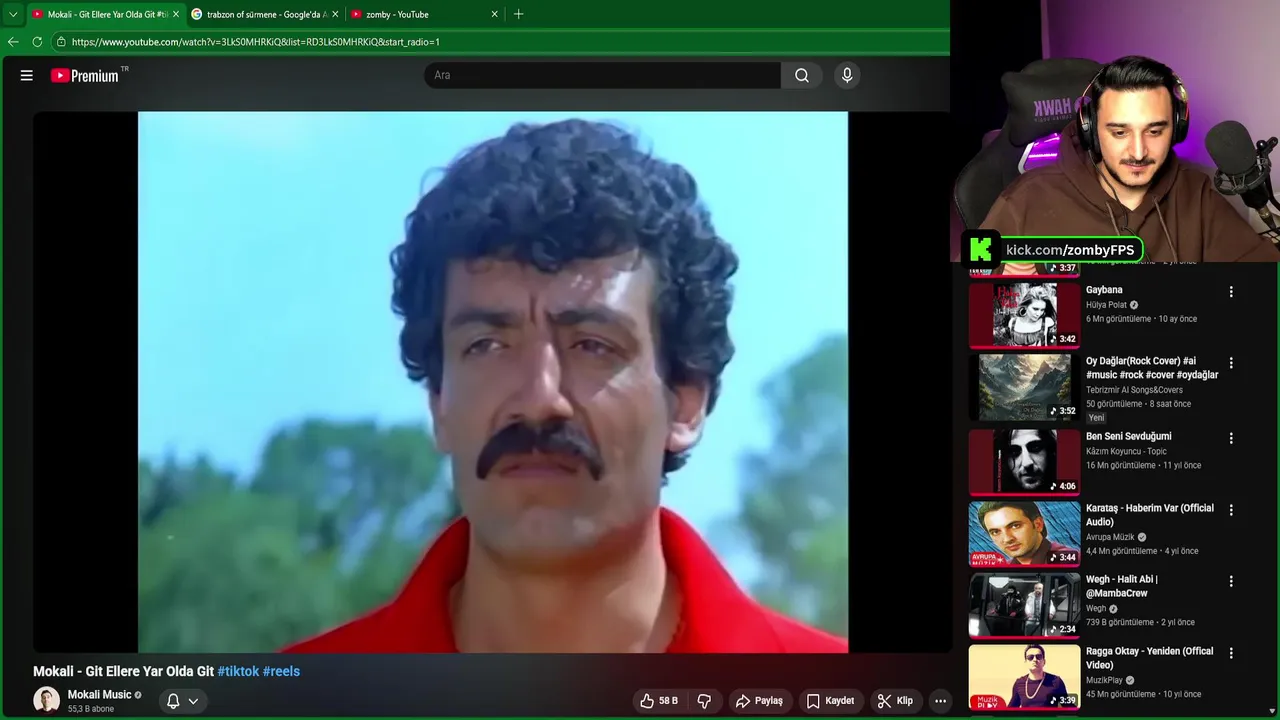Image resolution: width=1280 pixels, height=720 pixels.
Task: Click the MuzikPlay channel name
Action: pyautogui.click(x=1104, y=680)
